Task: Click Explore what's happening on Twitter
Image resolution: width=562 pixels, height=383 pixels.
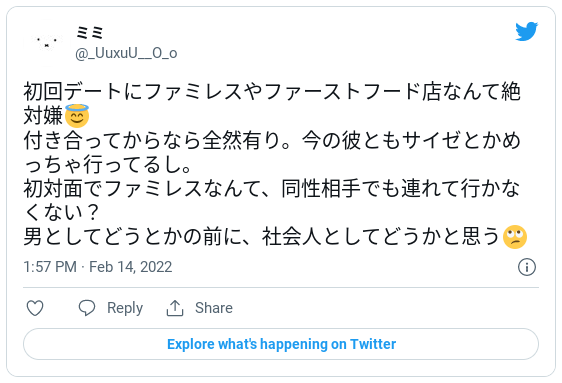Action: pos(281,344)
